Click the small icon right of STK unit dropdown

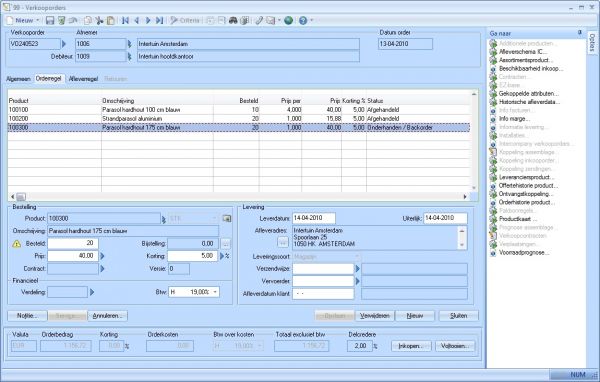[227, 219]
